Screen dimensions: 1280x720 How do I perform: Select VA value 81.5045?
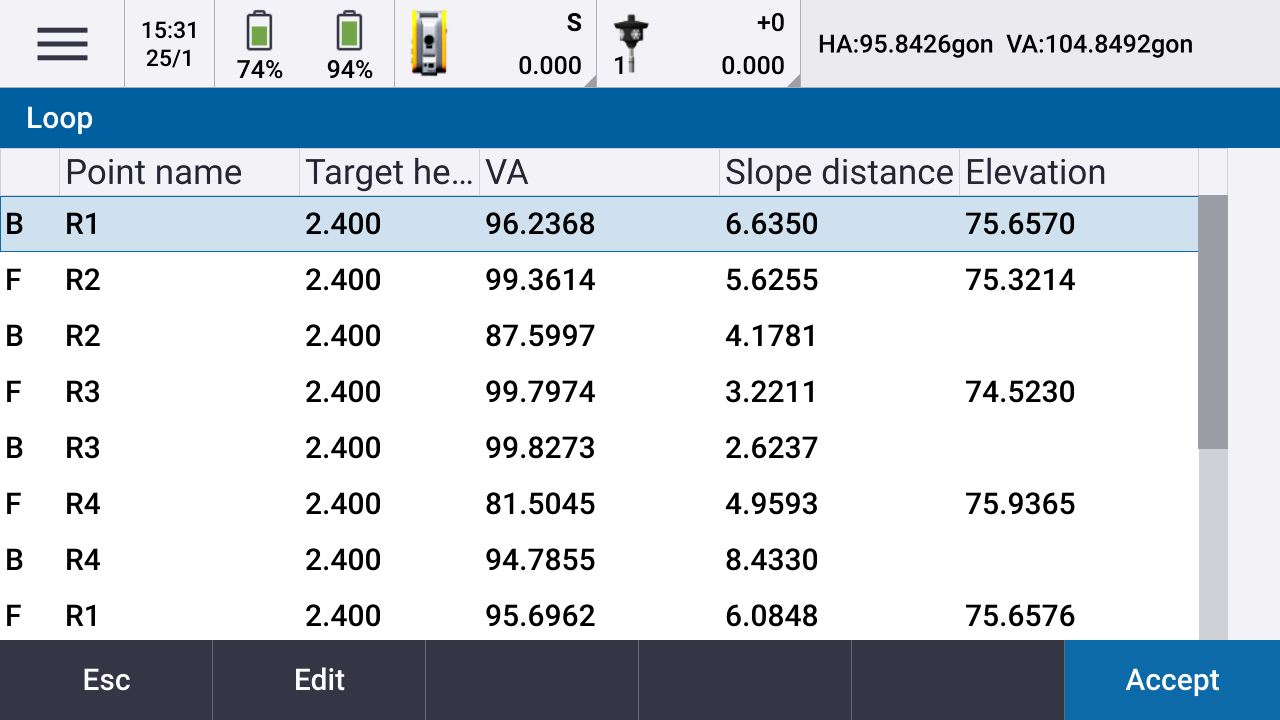(540, 504)
